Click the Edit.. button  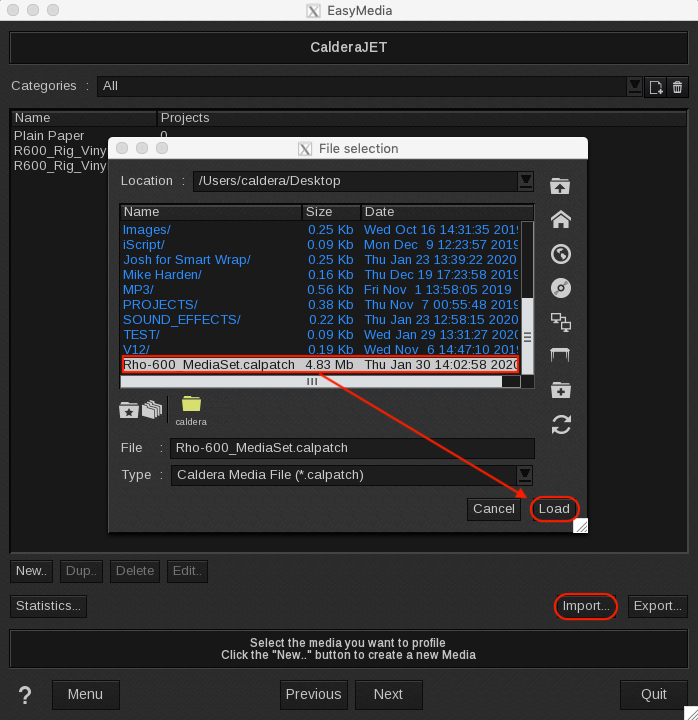pos(187,571)
